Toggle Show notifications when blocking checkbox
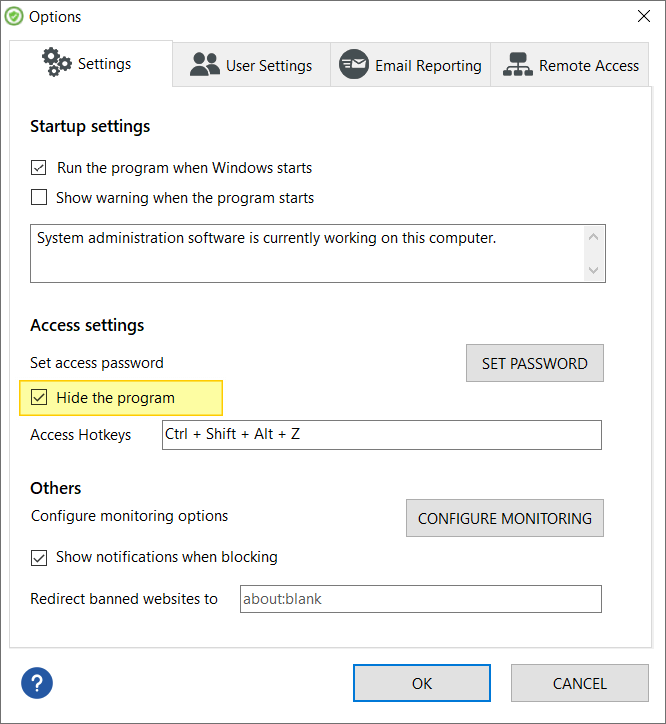 (x=39, y=557)
